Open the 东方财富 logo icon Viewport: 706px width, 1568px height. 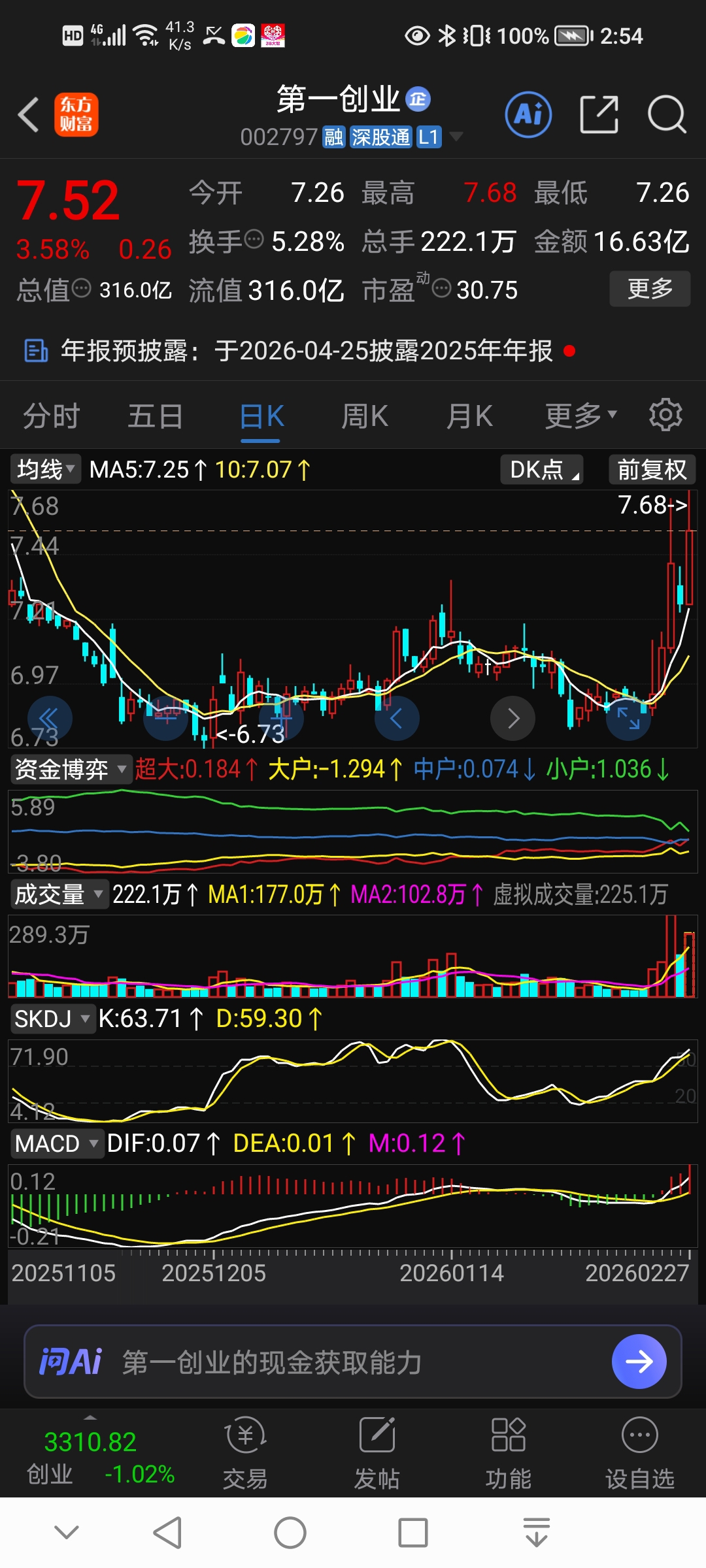click(76, 114)
